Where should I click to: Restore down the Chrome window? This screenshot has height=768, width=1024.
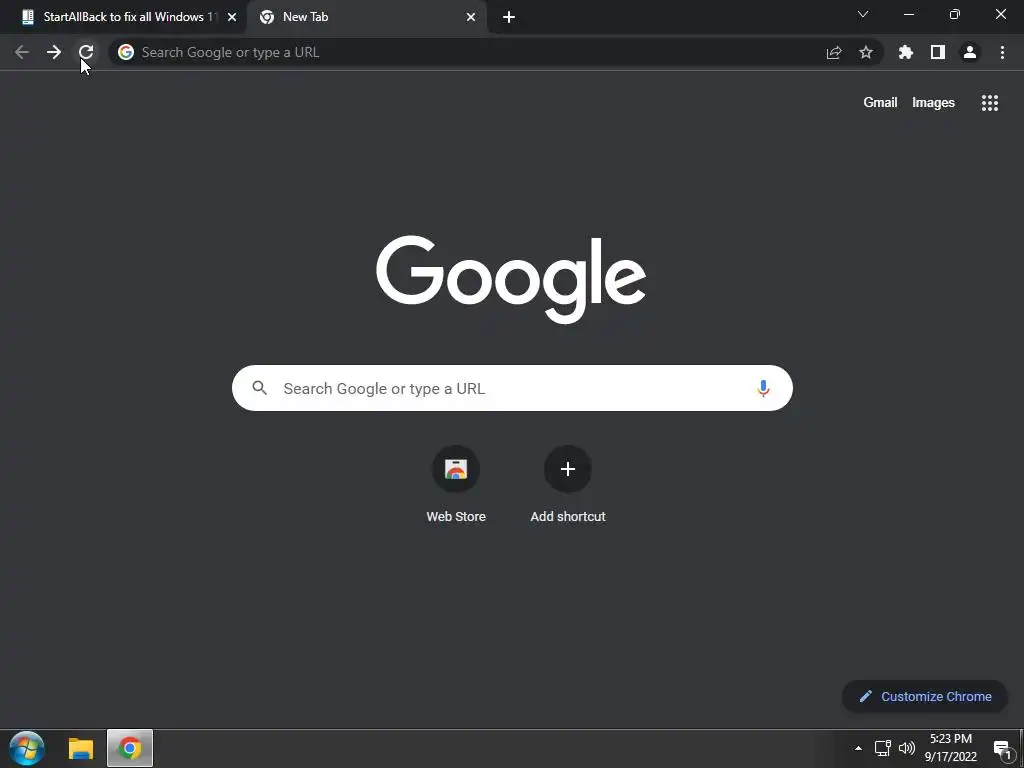point(955,14)
